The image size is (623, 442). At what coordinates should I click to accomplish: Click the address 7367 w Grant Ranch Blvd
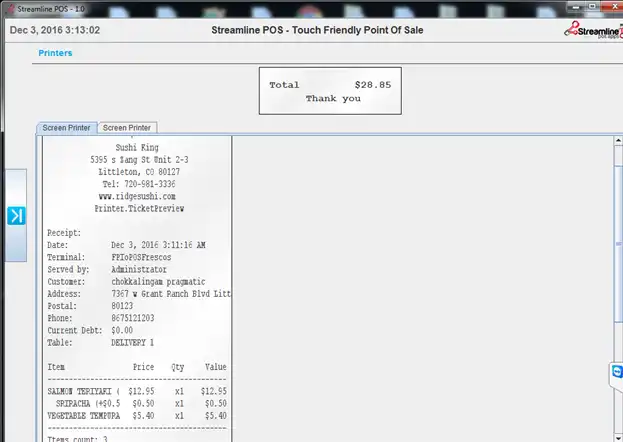171,294
